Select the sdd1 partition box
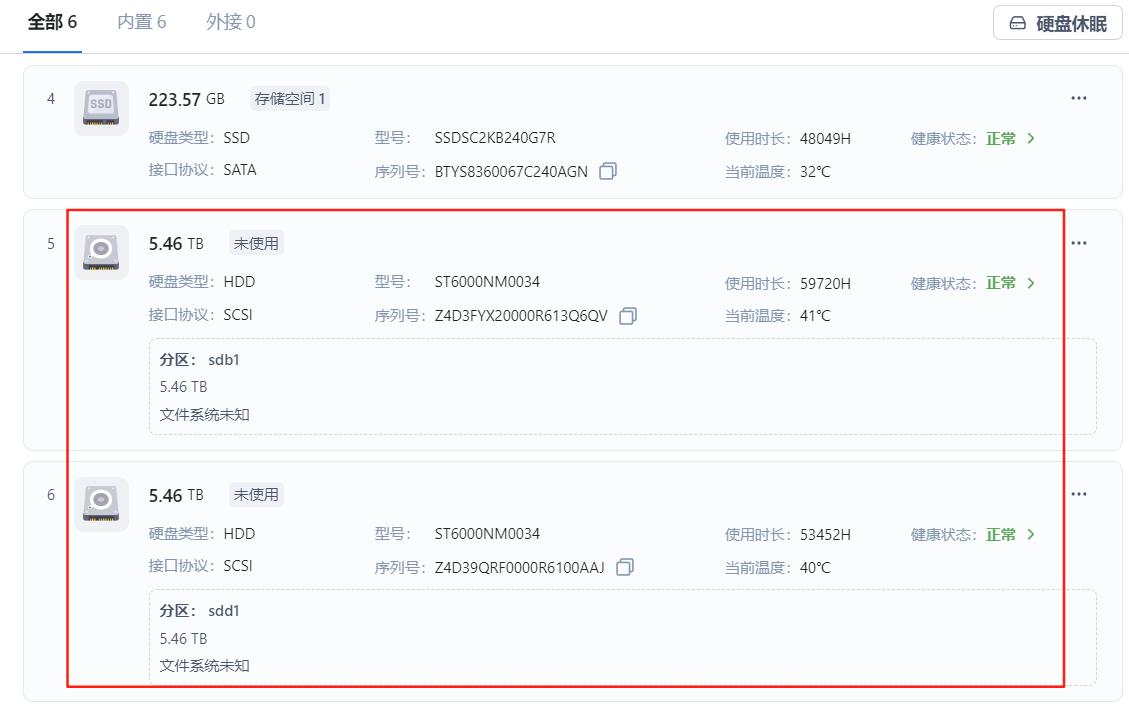This screenshot has height=708, width=1129. (622, 637)
